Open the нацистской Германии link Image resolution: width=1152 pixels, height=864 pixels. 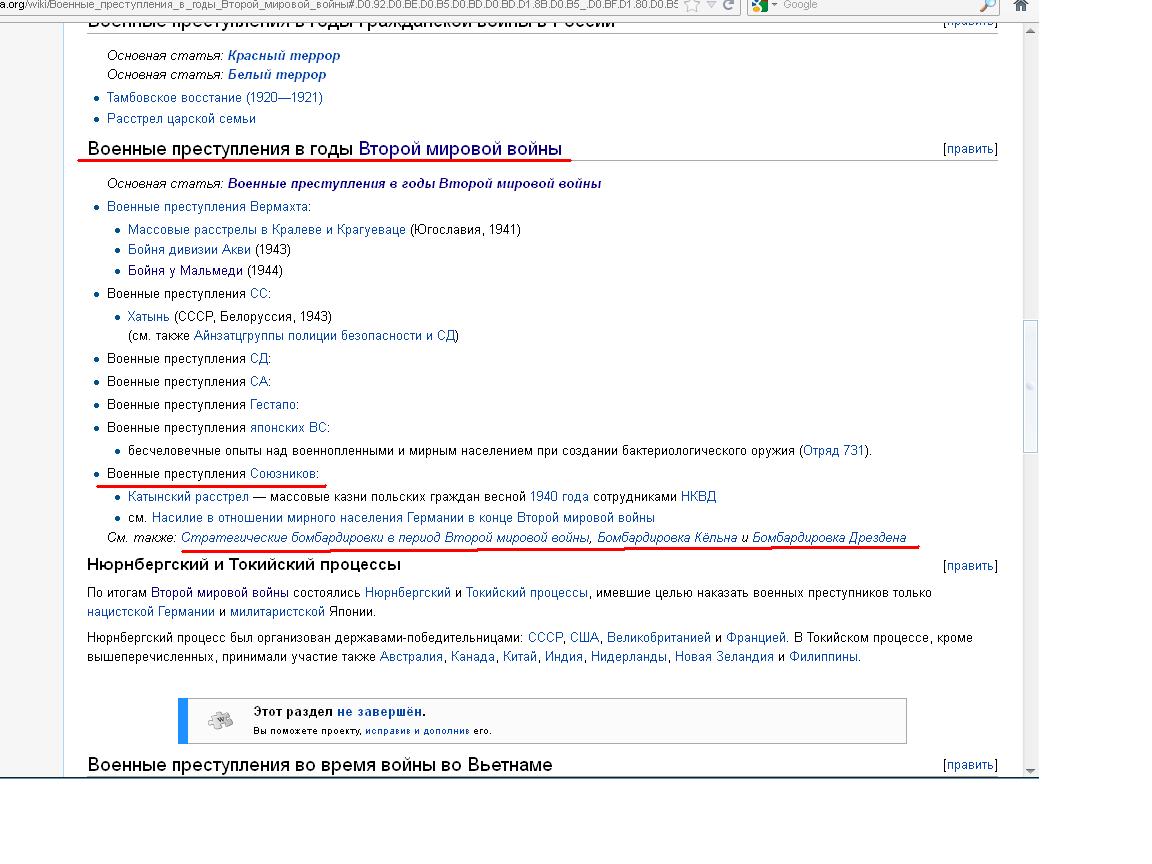click(x=151, y=611)
